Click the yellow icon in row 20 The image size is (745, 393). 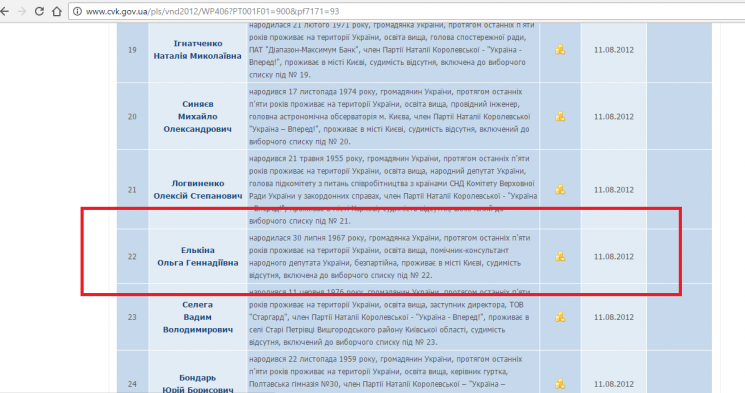[560, 116]
